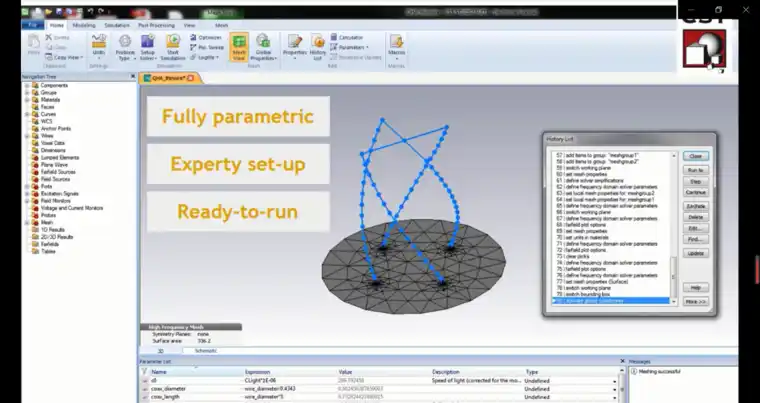Expand the Materials tree node
Image resolution: width=760 pixels, height=403 pixels.
click(27, 100)
